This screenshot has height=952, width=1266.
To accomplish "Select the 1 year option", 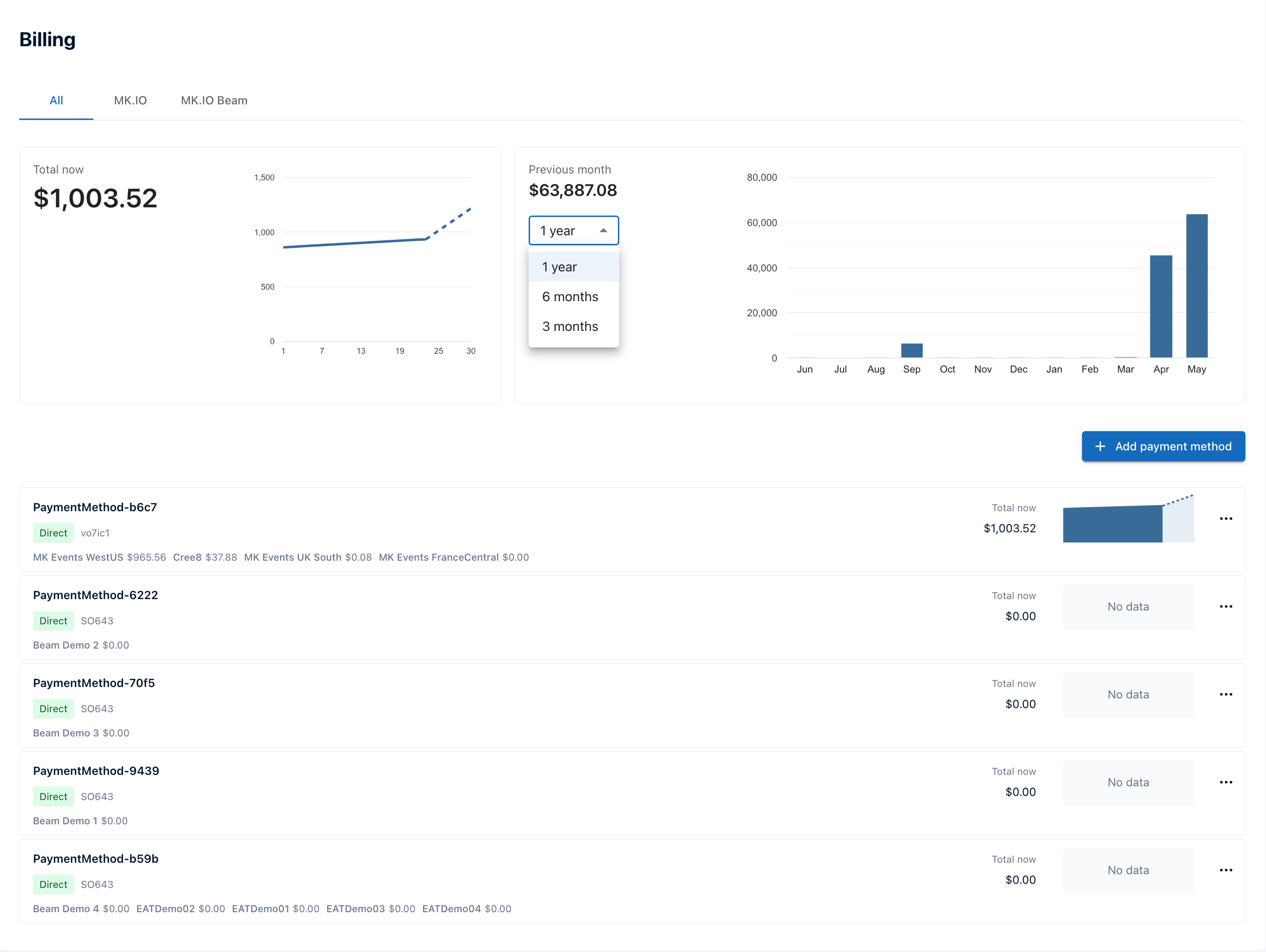I will [x=573, y=267].
